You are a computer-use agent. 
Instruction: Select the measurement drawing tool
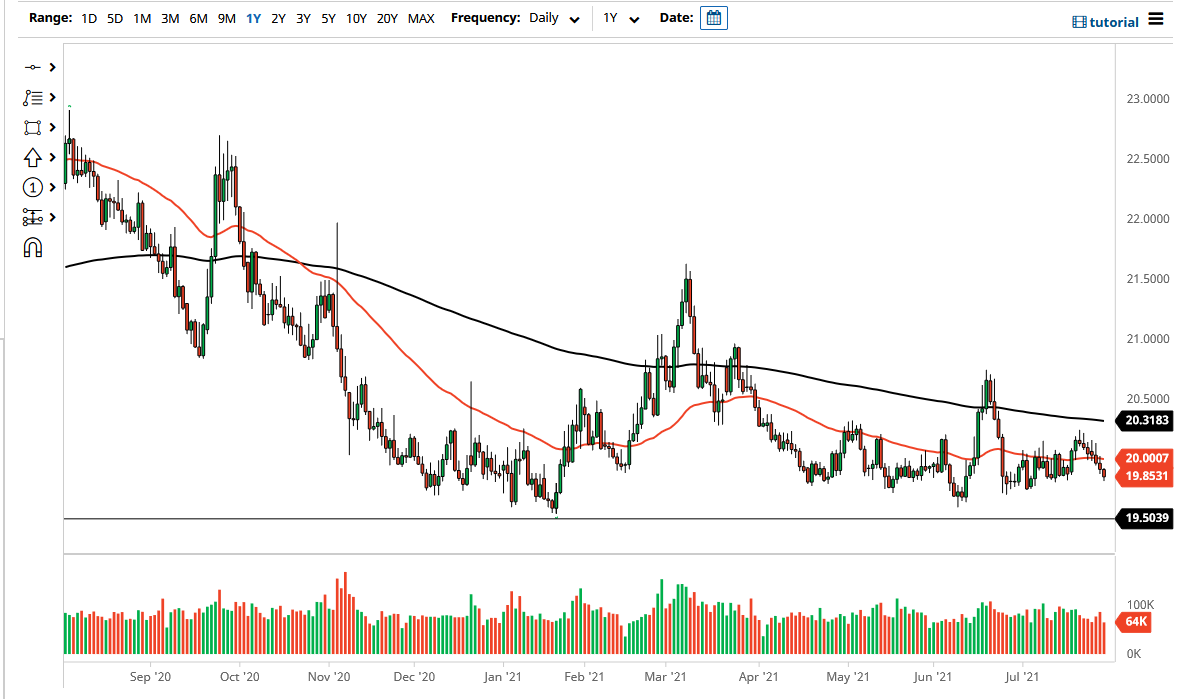point(33,217)
